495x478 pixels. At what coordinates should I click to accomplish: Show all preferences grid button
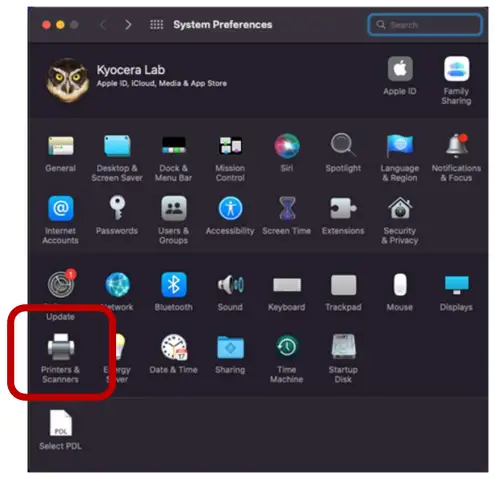(x=157, y=25)
